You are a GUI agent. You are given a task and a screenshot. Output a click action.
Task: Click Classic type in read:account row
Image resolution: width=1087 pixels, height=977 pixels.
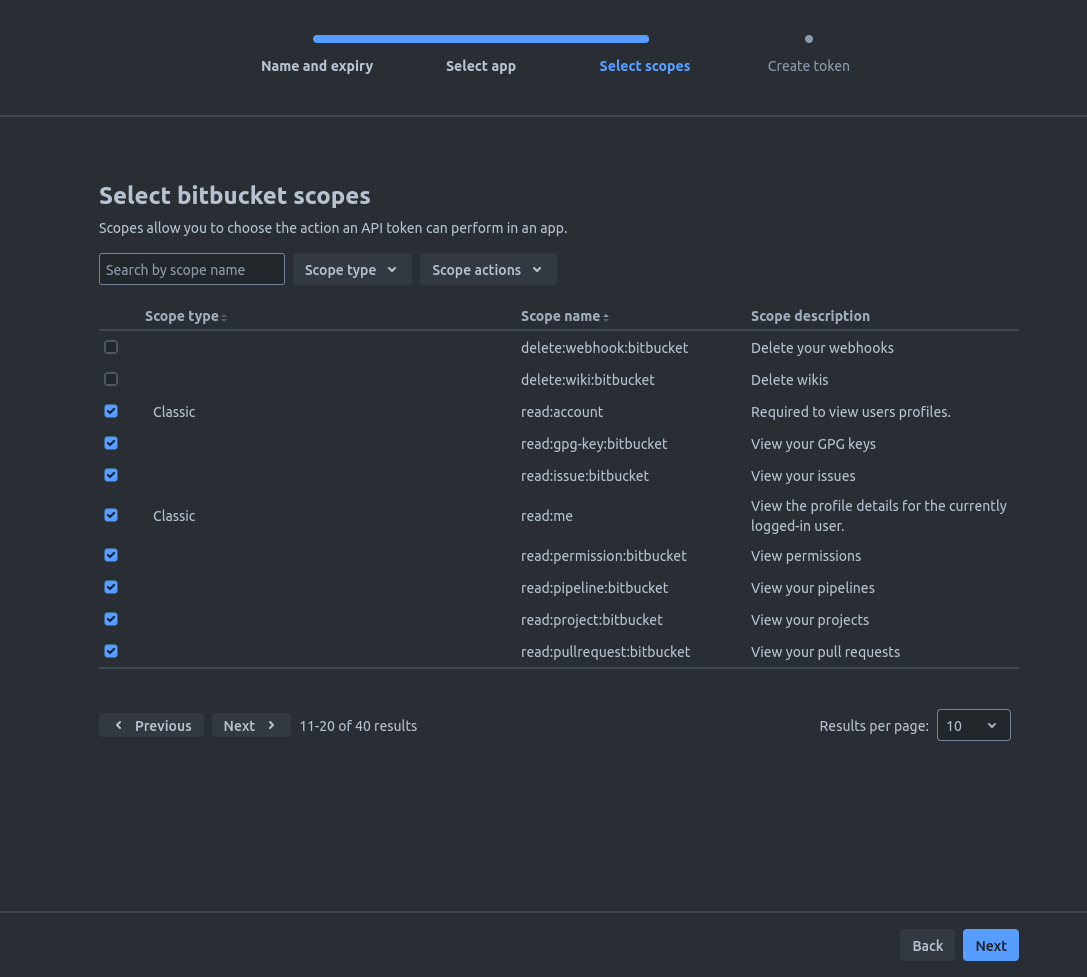[x=174, y=412]
